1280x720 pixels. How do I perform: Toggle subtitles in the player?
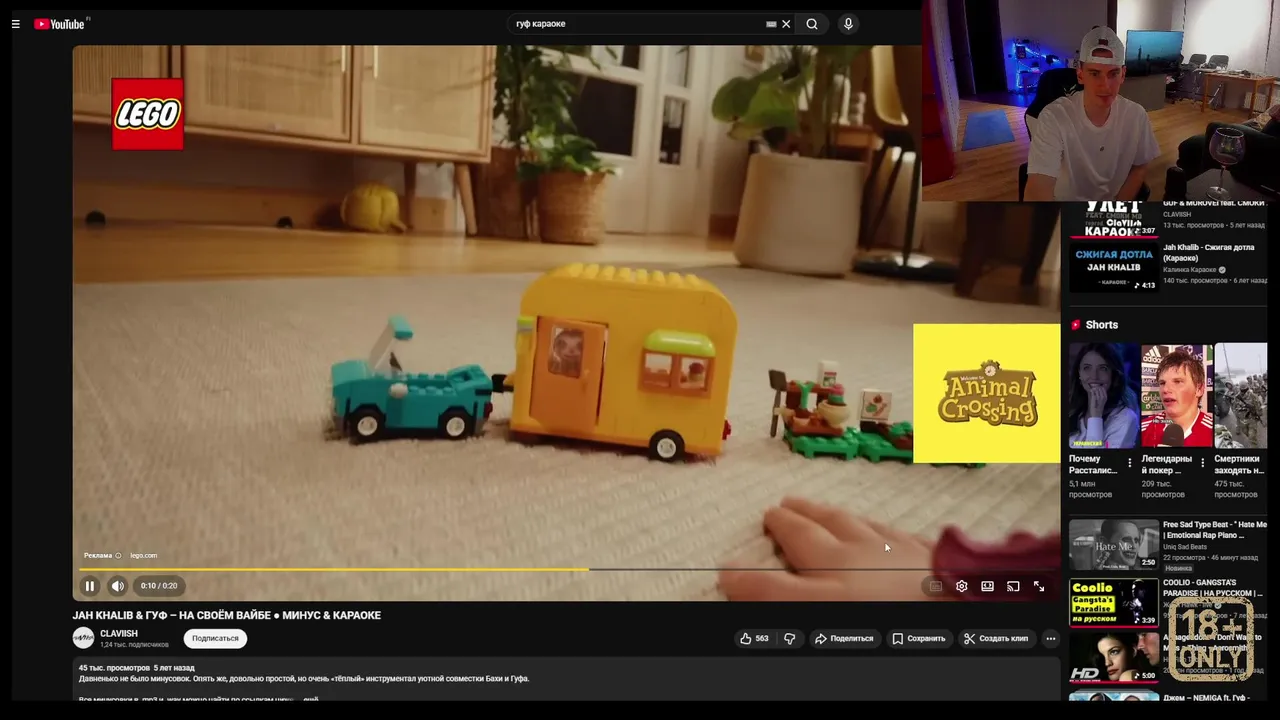click(x=936, y=586)
